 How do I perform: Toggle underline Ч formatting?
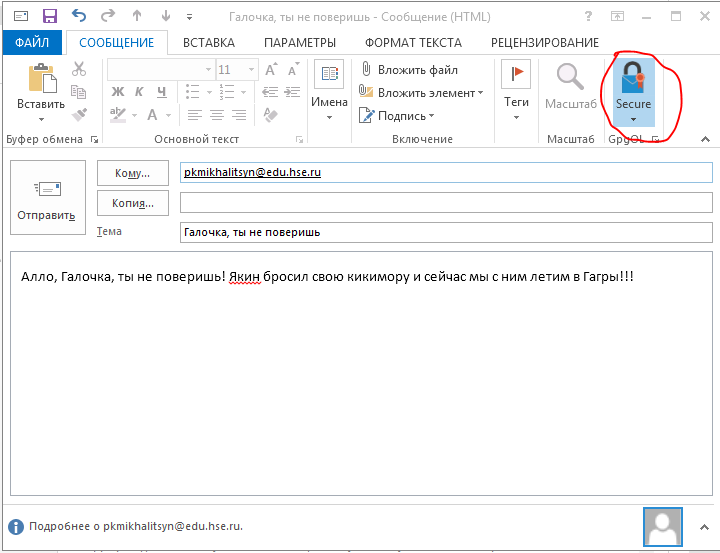click(x=162, y=92)
